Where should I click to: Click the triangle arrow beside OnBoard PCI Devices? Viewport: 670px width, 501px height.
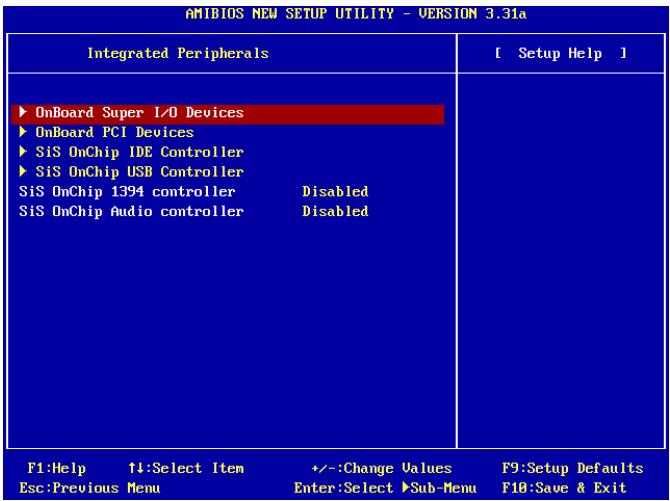tap(24, 132)
